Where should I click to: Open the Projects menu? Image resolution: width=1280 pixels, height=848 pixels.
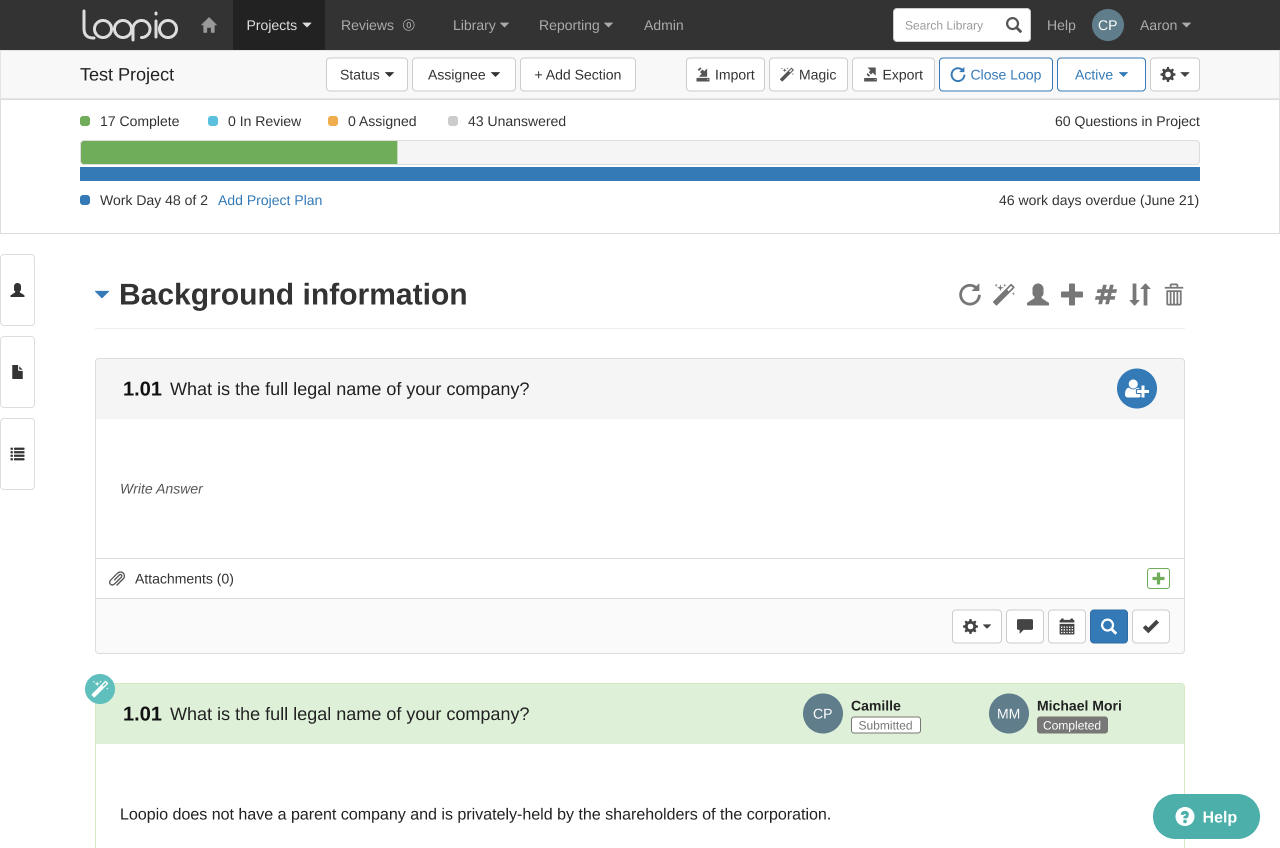(279, 25)
